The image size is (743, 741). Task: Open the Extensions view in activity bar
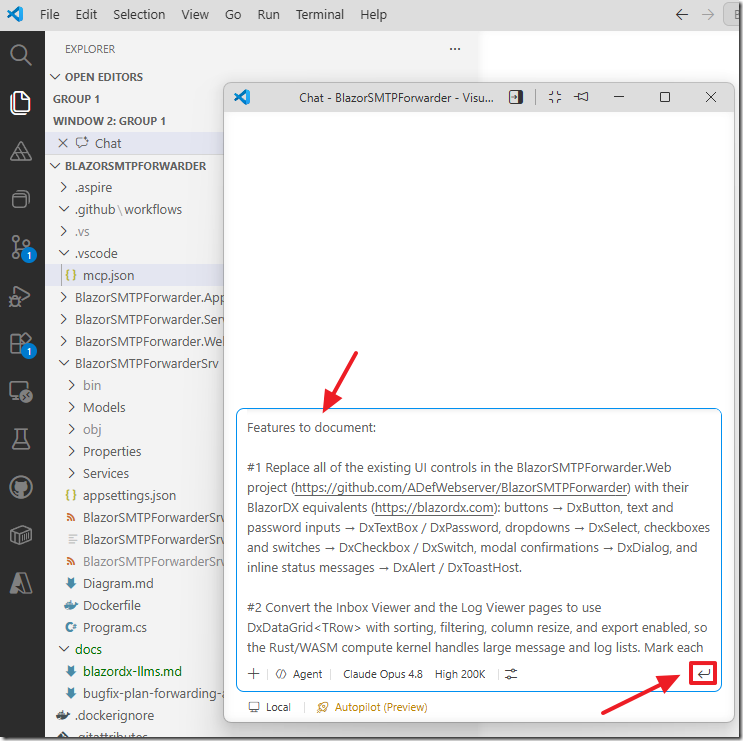pos(21,344)
